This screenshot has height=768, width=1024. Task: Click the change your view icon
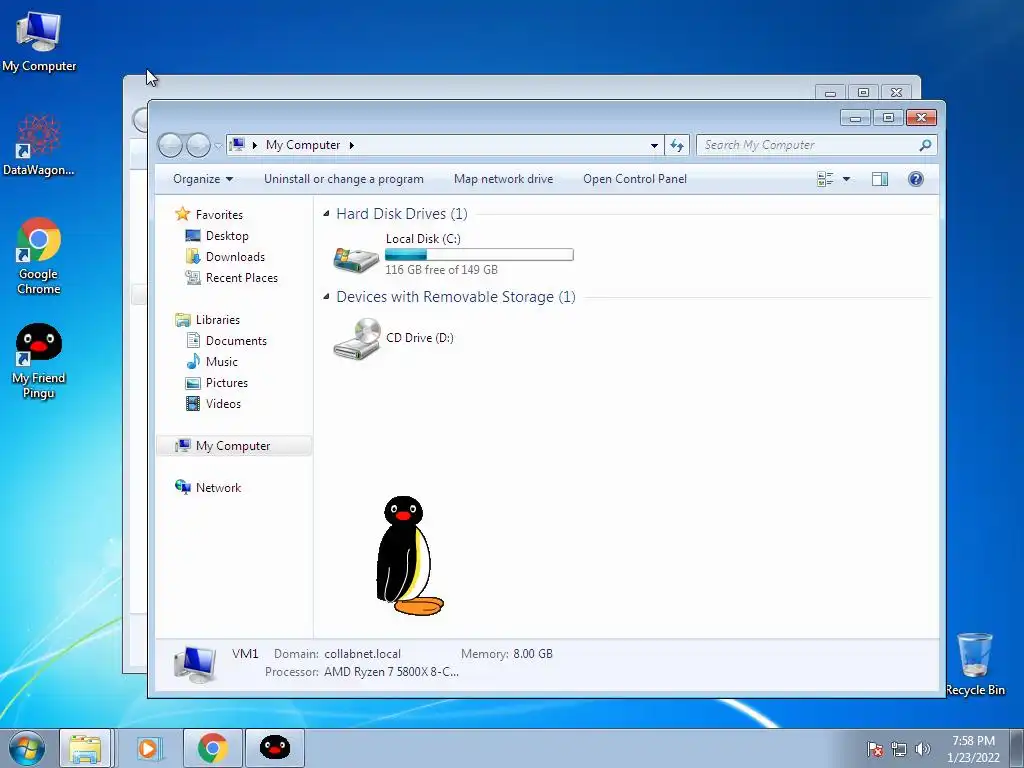coord(825,179)
